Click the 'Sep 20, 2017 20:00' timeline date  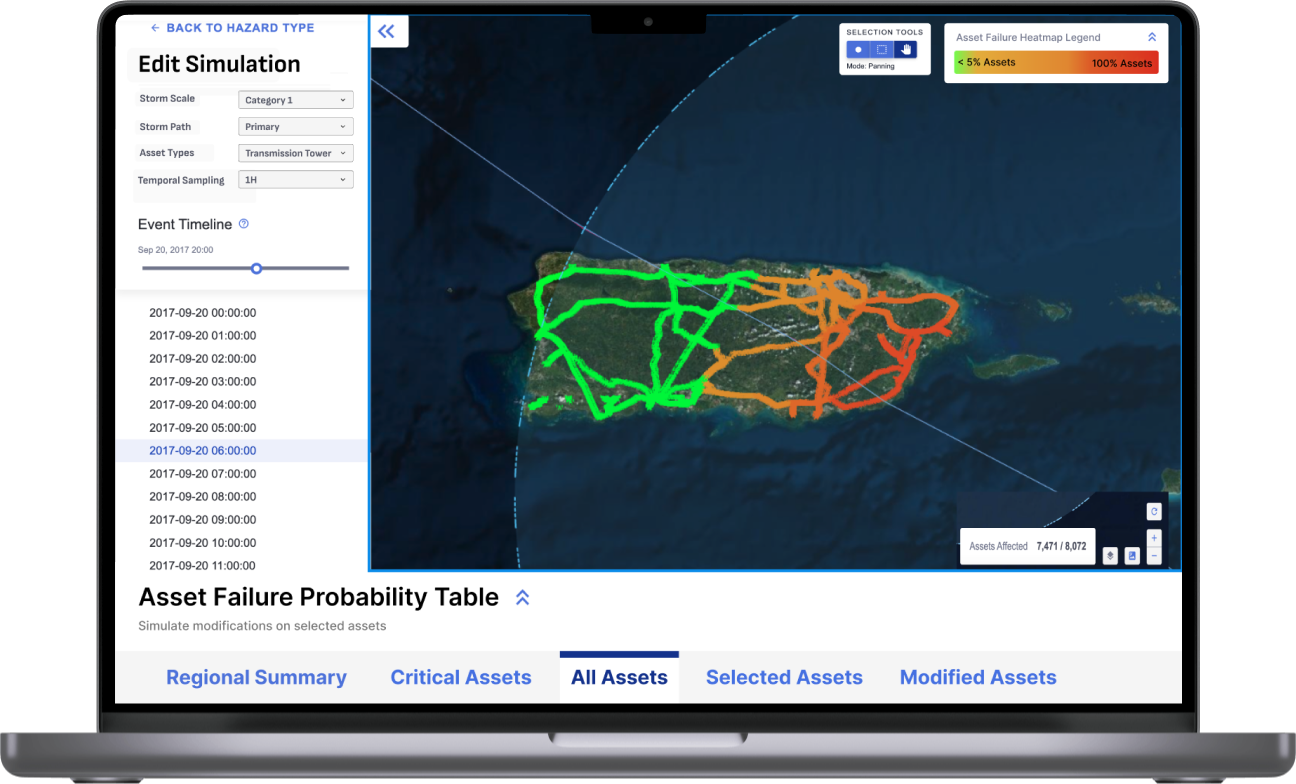coord(175,250)
